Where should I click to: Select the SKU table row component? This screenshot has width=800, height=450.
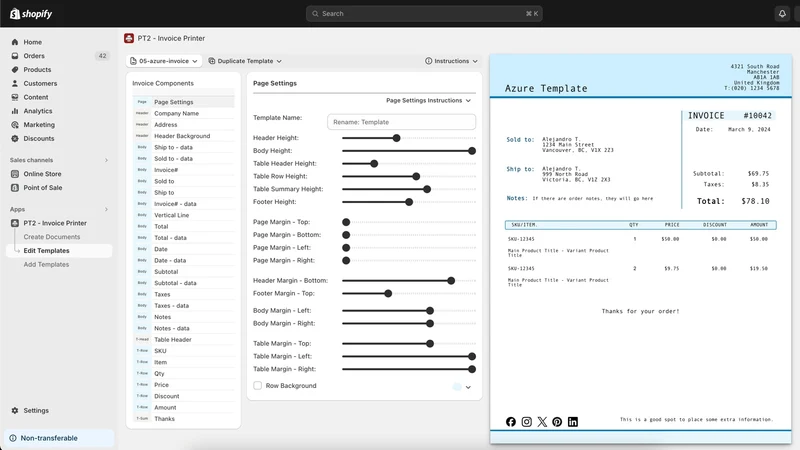coord(184,351)
